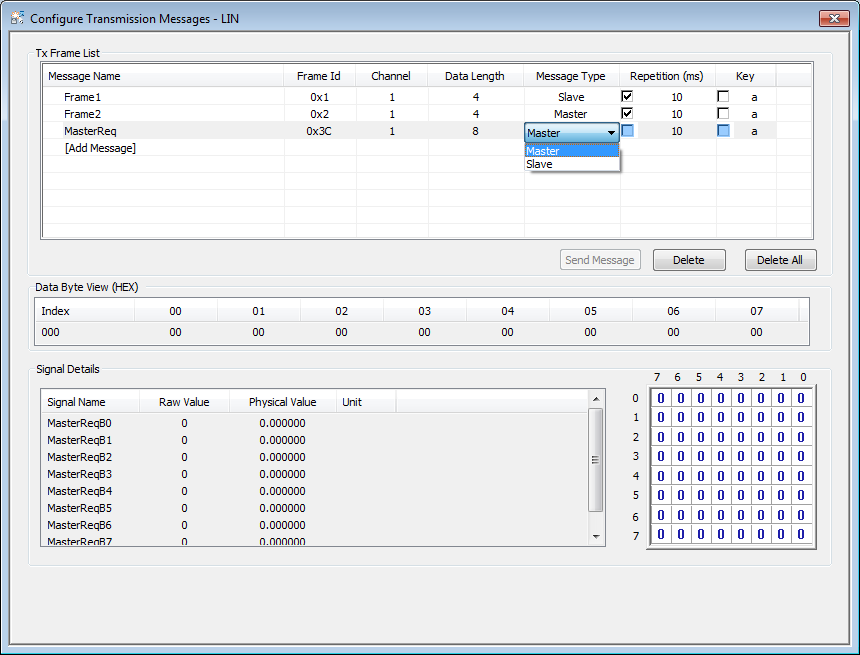Toggle bit 7 of byte 0
This screenshot has width=860, height=655.
click(x=660, y=398)
